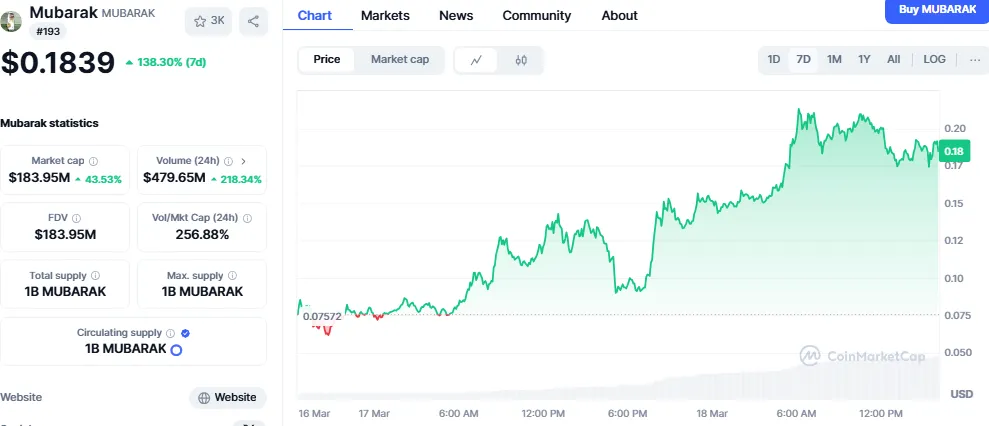Click the 18 Mar date on chart axis
The width and height of the screenshot is (989, 426).
[711, 414]
